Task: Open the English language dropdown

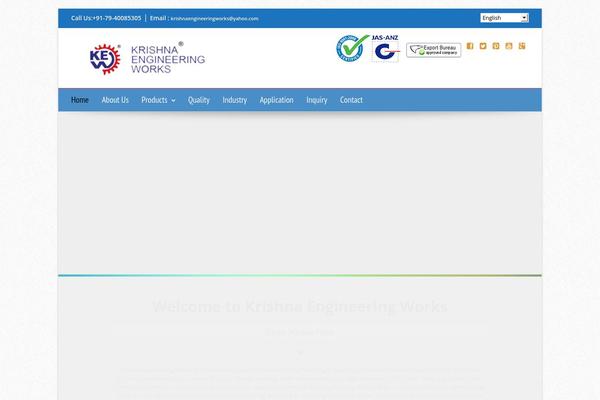Action: tap(504, 18)
